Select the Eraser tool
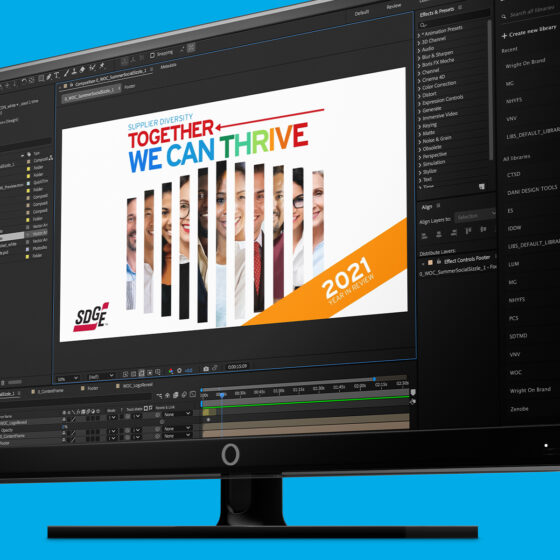This screenshot has width=560, height=560. [x=82, y=69]
